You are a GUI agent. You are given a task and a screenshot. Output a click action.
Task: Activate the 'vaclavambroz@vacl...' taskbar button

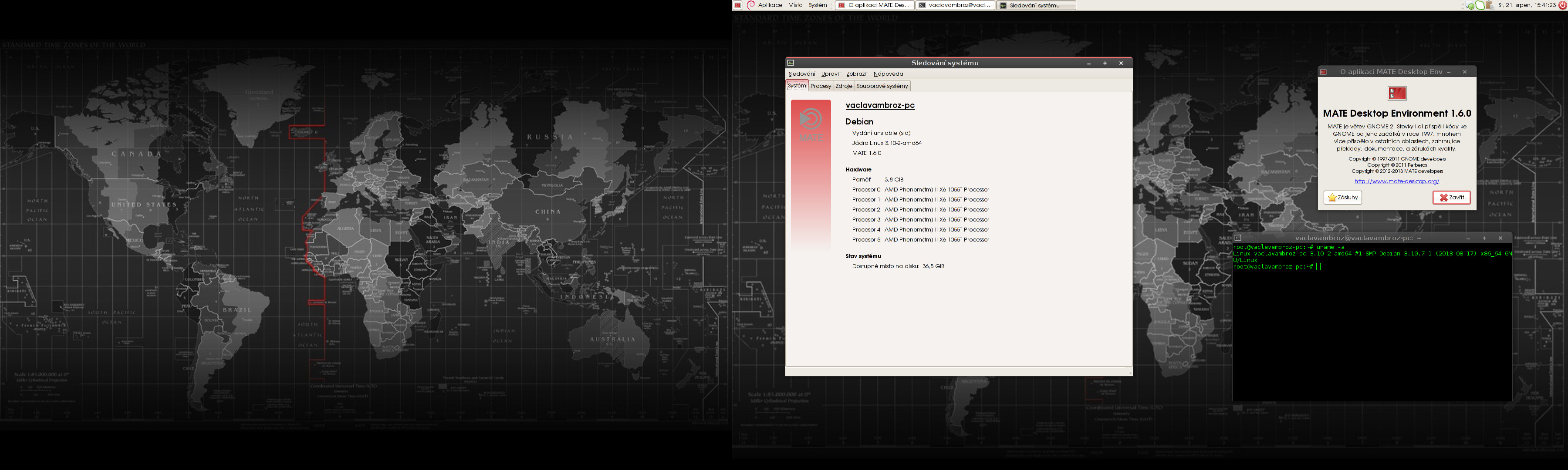coord(955,5)
